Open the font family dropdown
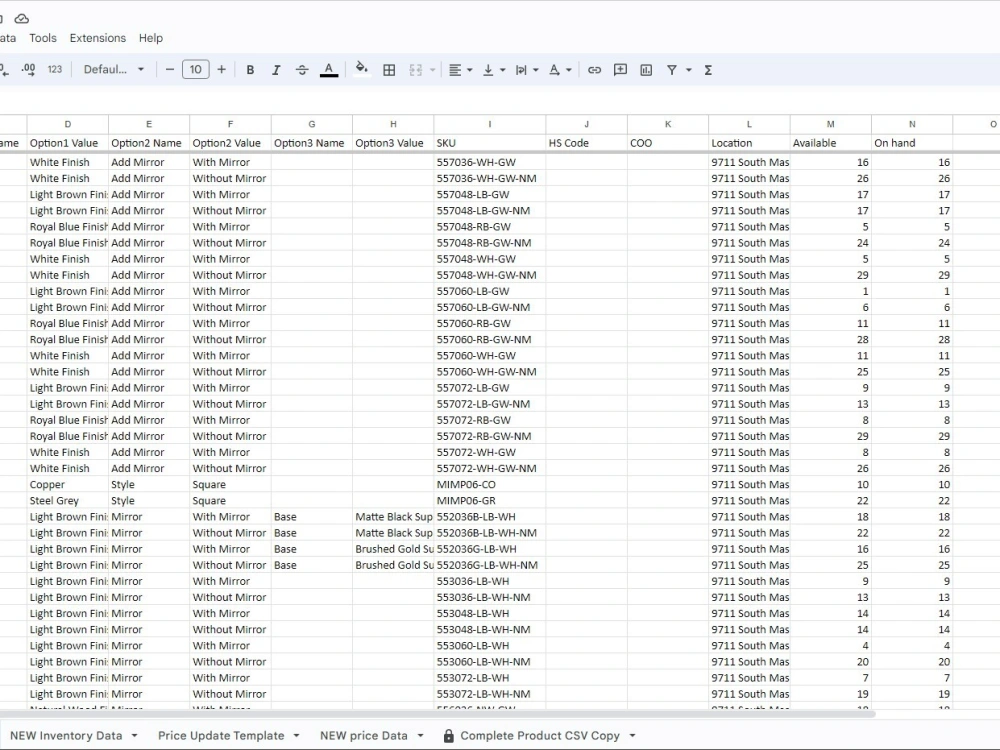Screen dimensions: 1000x750 click(114, 70)
